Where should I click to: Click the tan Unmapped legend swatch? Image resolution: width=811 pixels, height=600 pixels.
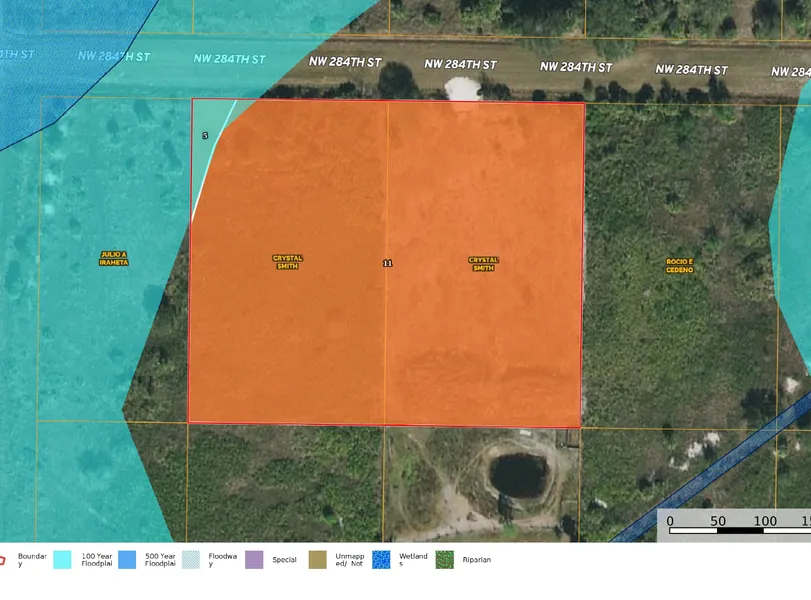(317, 560)
